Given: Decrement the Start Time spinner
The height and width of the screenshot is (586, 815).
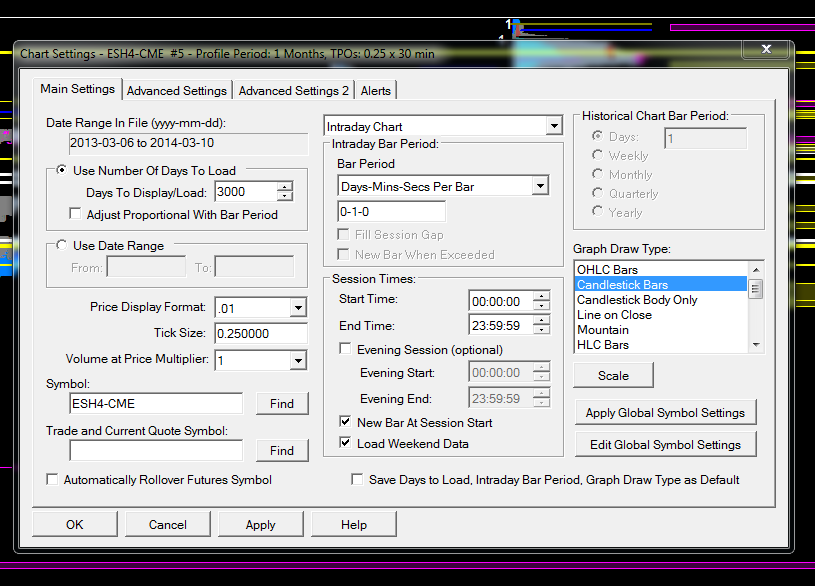Looking at the screenshot, I should pyautogui.click(x=542, y=306).
